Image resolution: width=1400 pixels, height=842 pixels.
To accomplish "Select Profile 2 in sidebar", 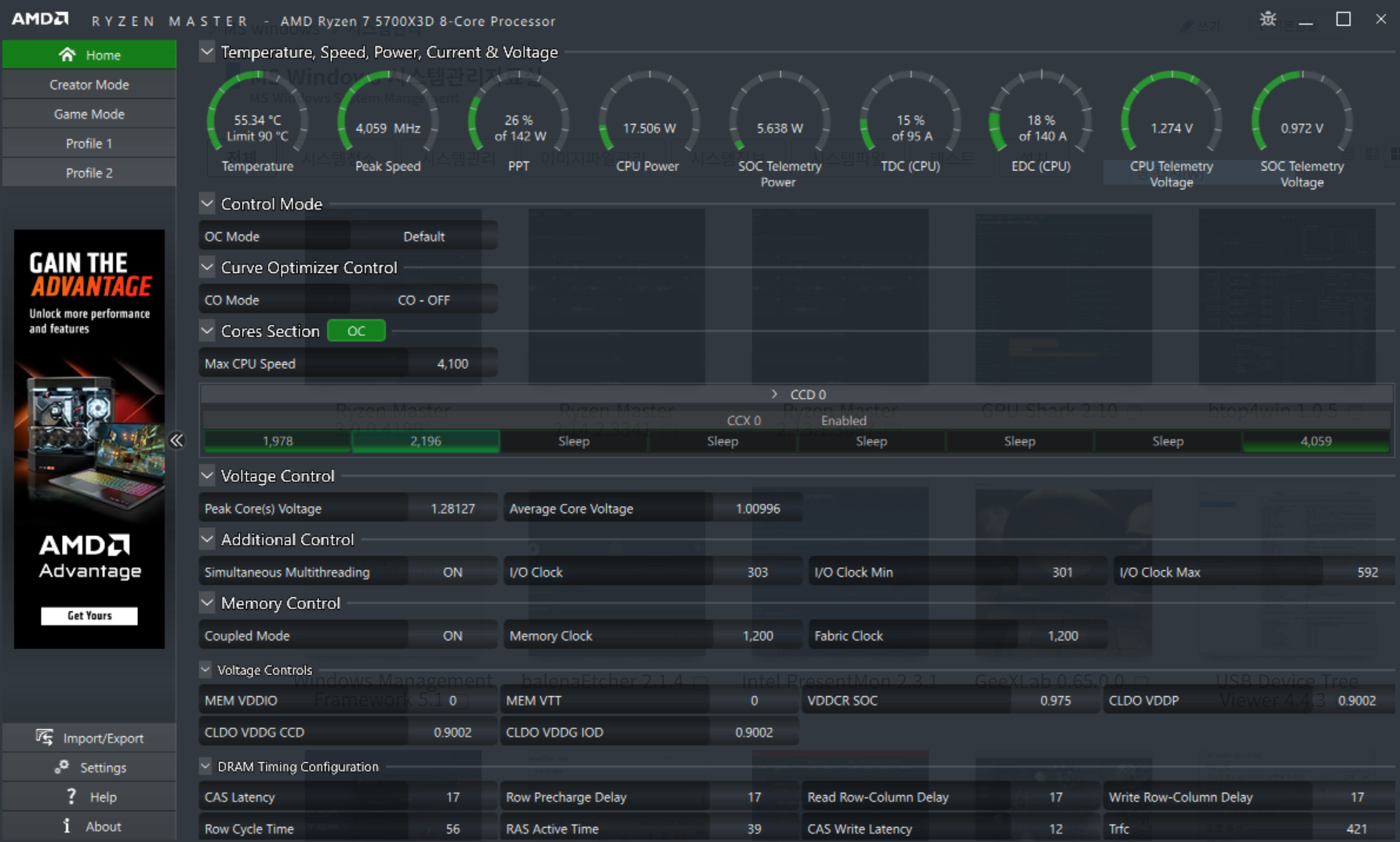I will point(89,173).
